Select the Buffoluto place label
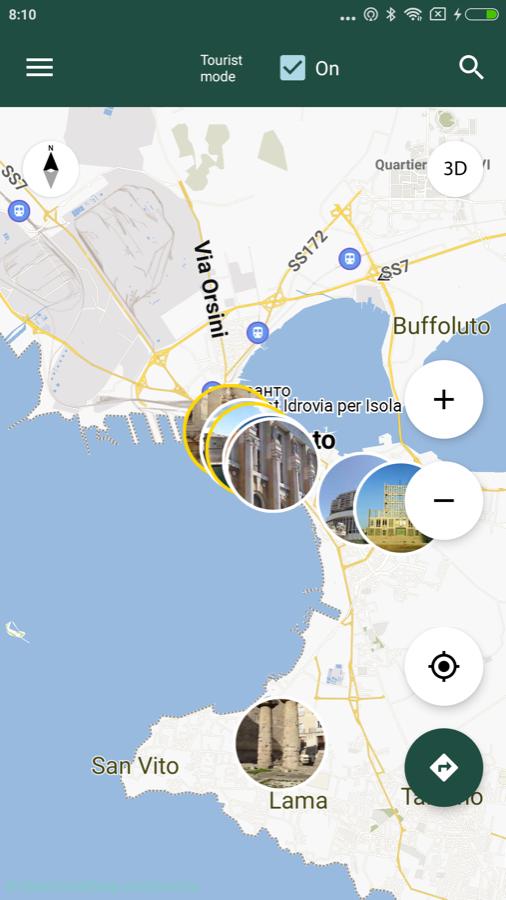The height and width of the screenshot is (900, 506). point(441,326)
